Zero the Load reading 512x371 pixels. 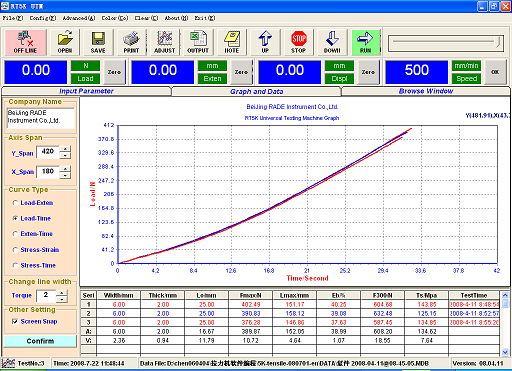point(114,72)
